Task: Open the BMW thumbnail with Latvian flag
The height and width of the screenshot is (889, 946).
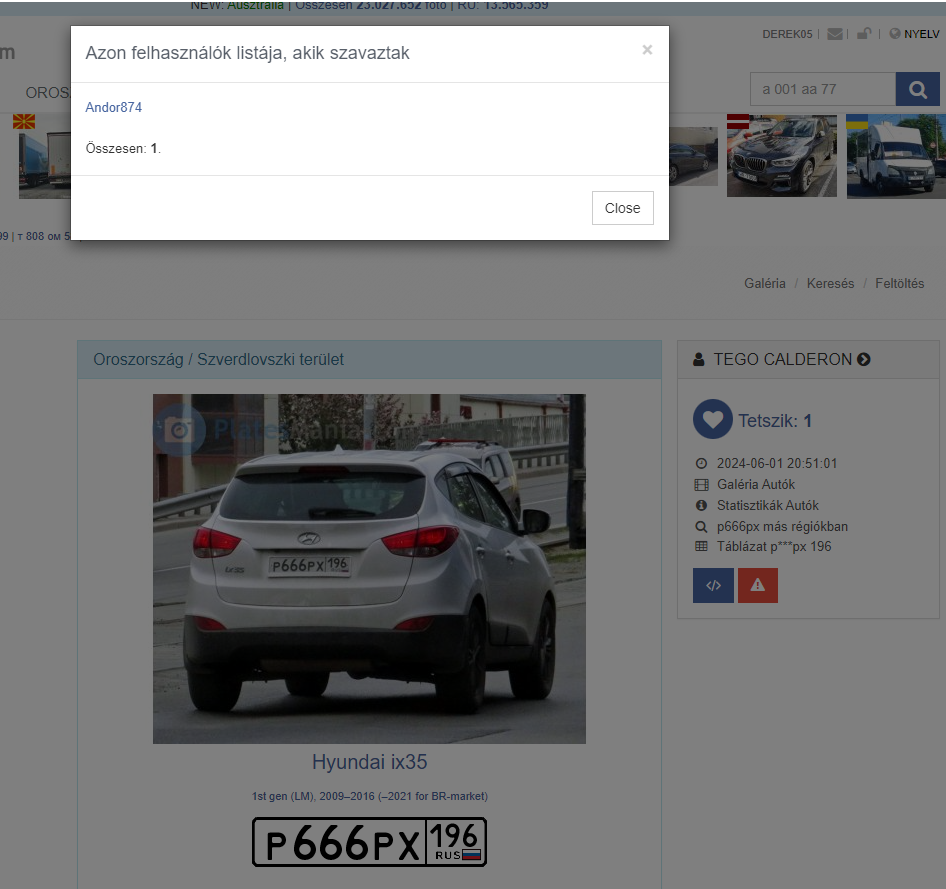Action: 782,156
